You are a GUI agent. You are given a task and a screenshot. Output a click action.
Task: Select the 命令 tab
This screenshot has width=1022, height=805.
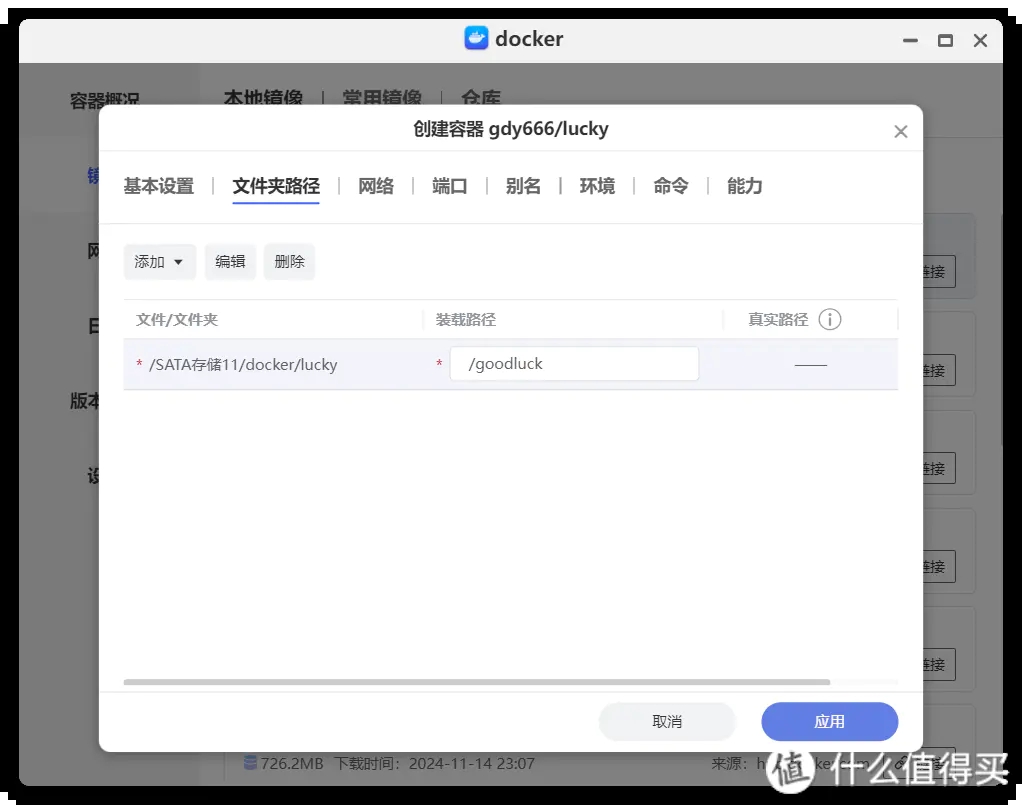click(671, 186)
